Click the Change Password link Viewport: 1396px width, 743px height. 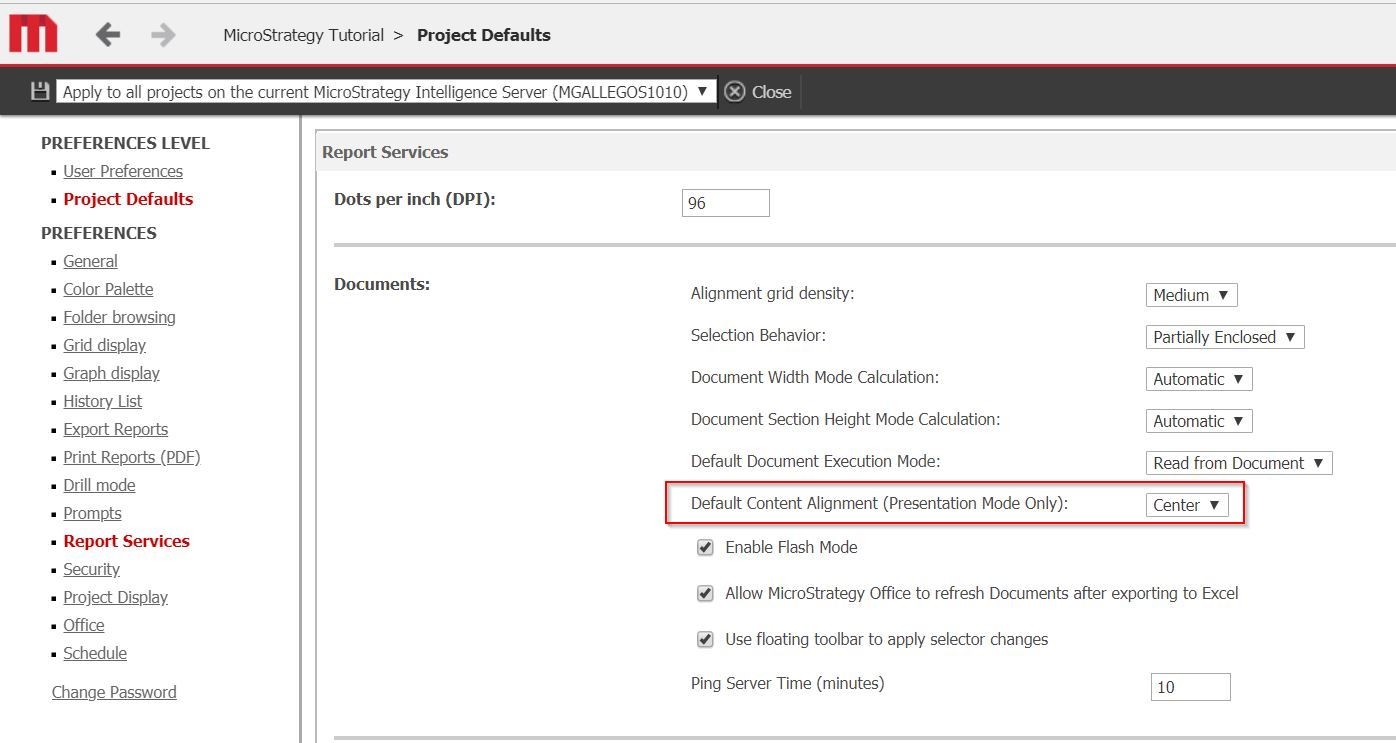[114, 692]
